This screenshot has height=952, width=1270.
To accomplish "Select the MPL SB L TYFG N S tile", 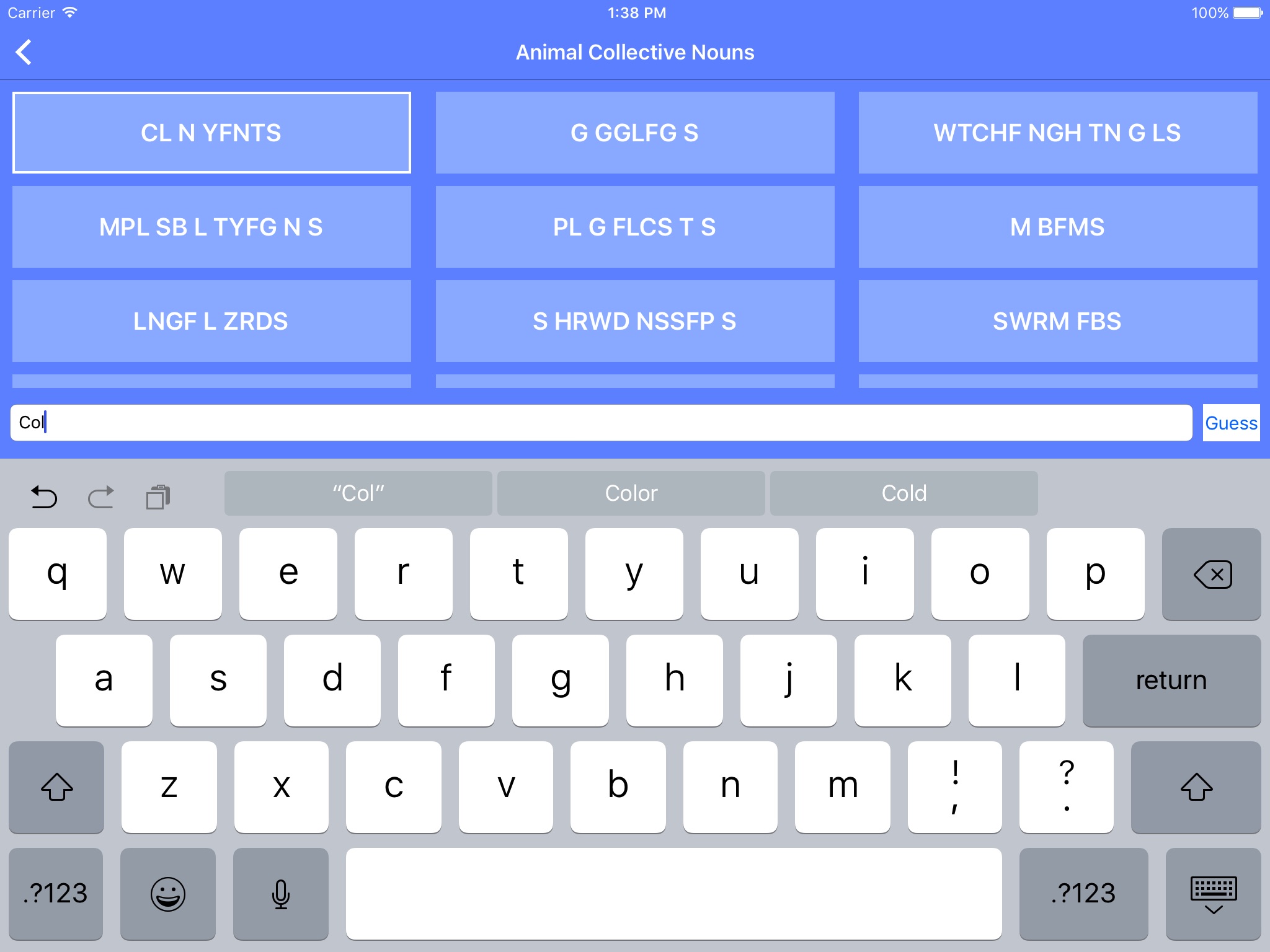I will 211,226.
